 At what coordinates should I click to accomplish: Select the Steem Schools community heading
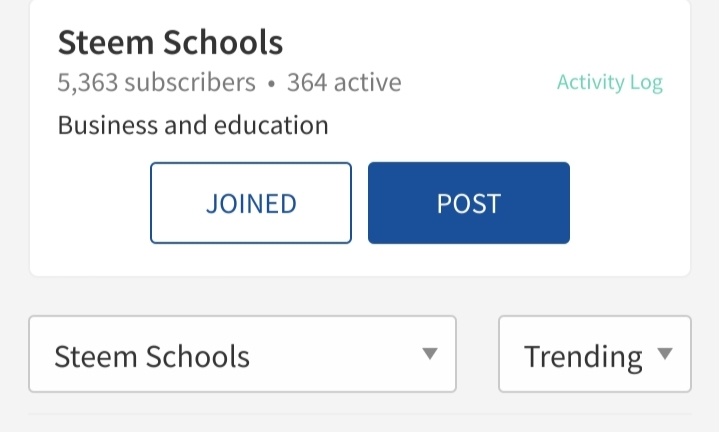(170, 42)
